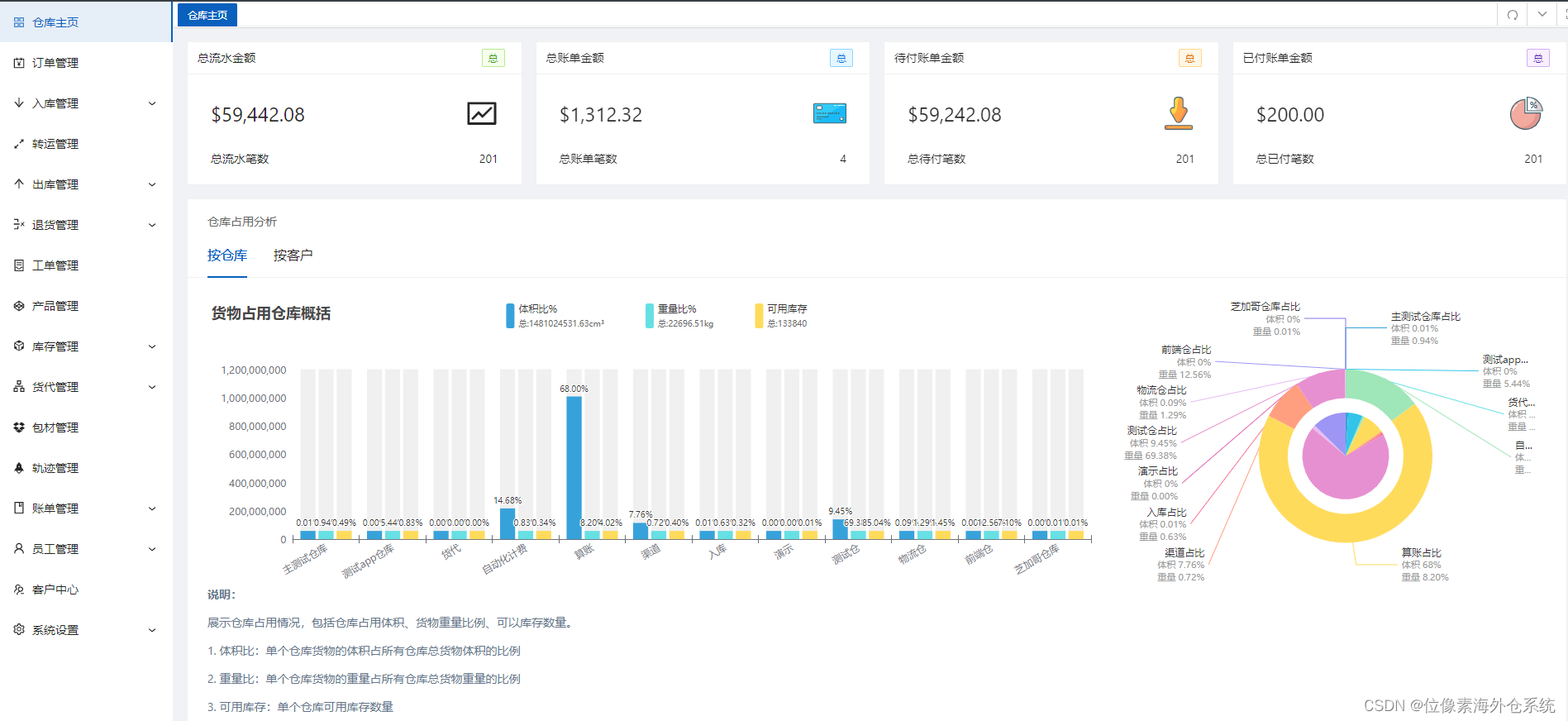The height and width of the screenshot is (721, 1568).
Task: Open 客户中心 menu item
Action: [x=86, y=590]
